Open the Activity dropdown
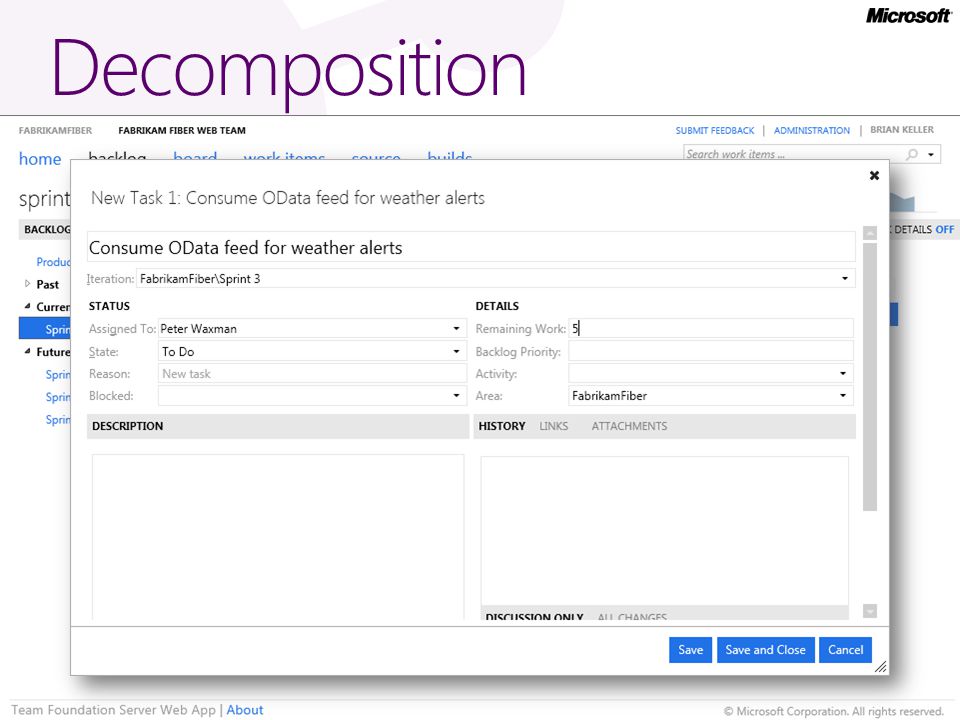 [843, 373]
